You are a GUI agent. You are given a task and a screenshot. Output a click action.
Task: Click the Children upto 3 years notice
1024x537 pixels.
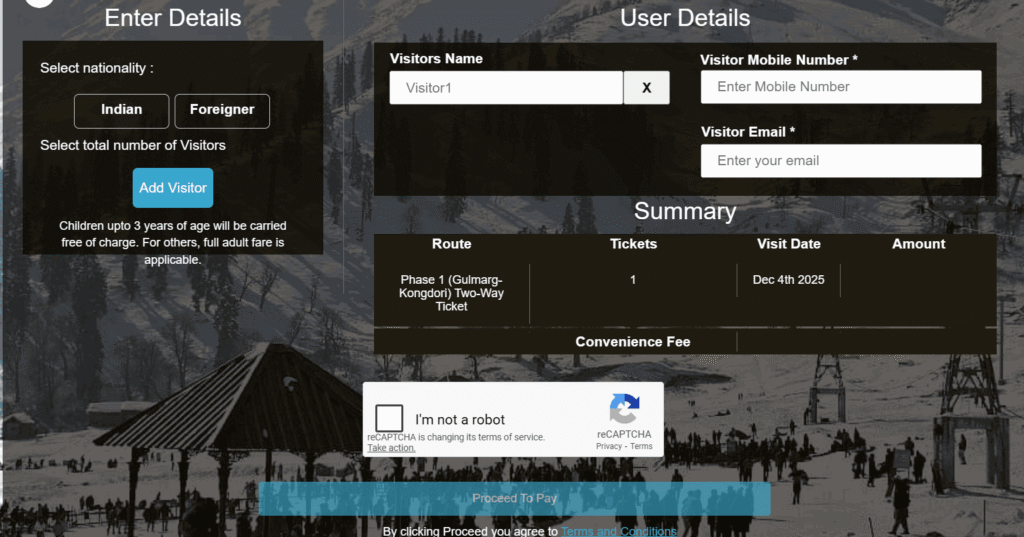click(173, 242)
